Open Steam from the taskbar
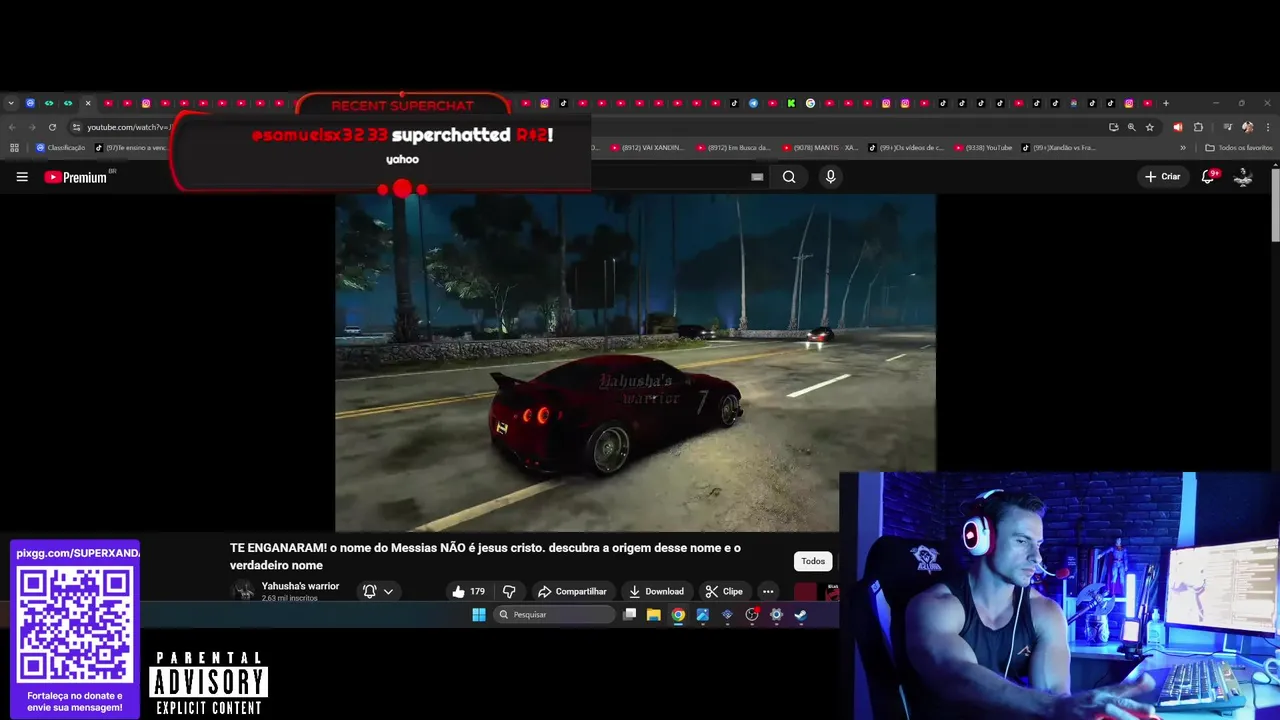 800,615
